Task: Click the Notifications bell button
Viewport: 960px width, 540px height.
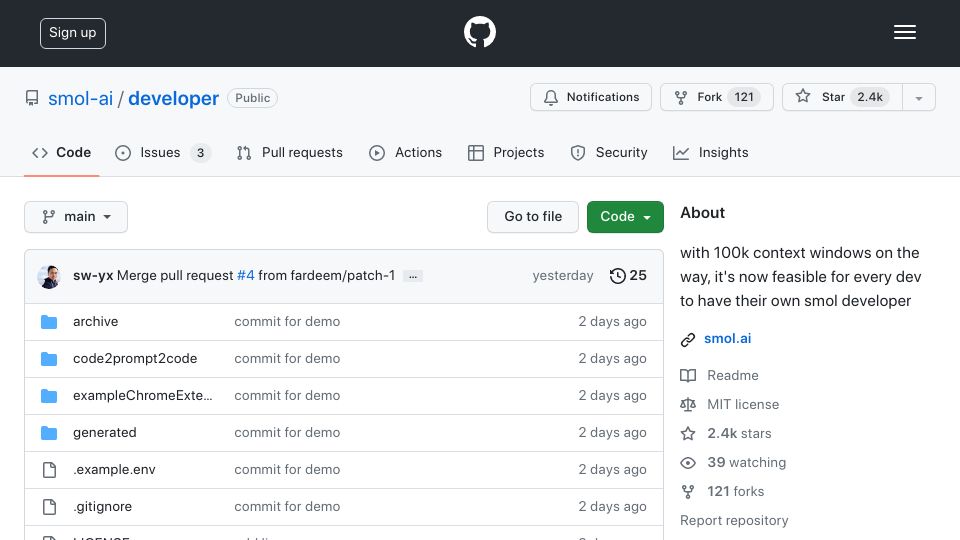Action: click(591, 97)
